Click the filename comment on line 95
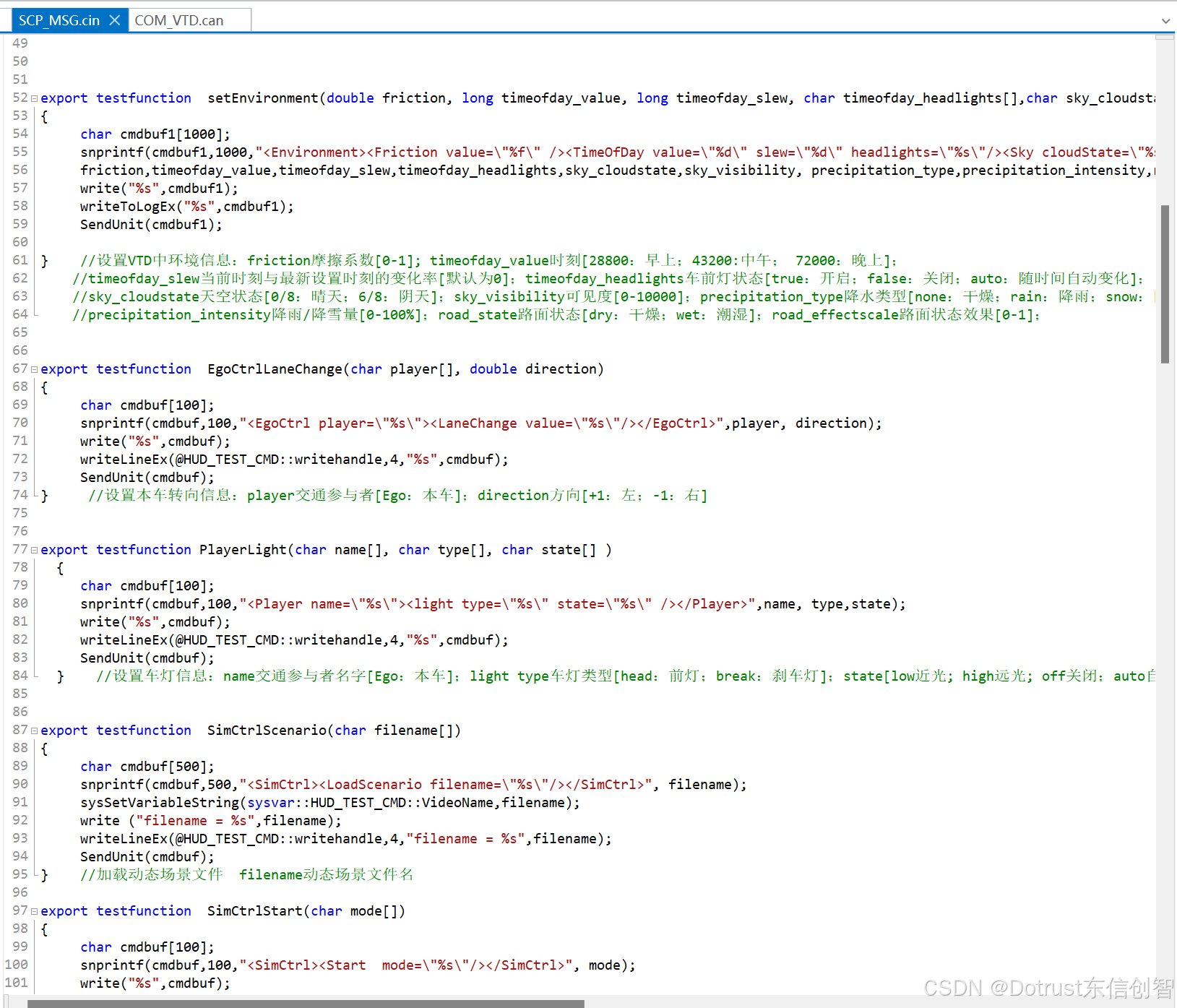The image size is (1177, 1008). click(247, 874)
